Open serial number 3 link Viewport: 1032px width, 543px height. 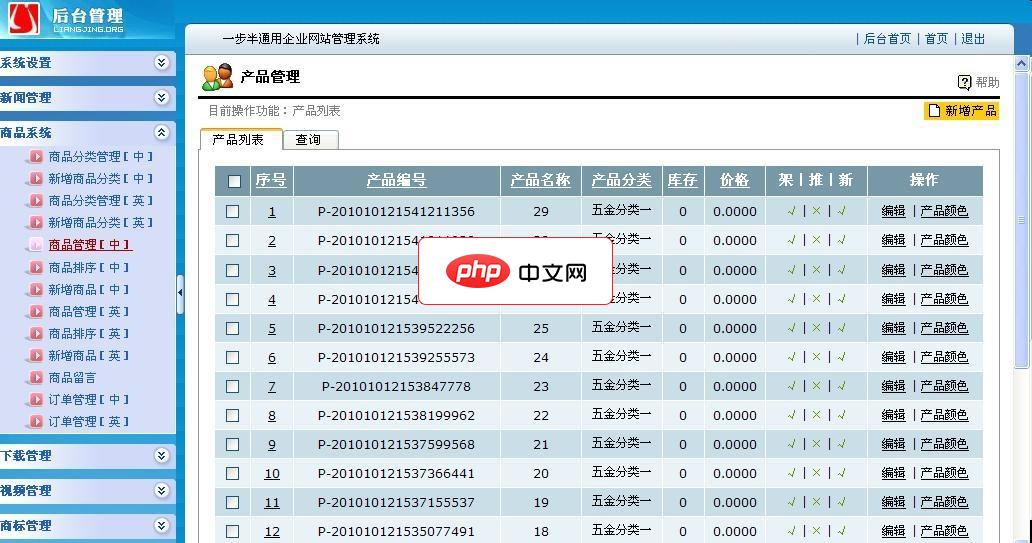click(272, 271)
